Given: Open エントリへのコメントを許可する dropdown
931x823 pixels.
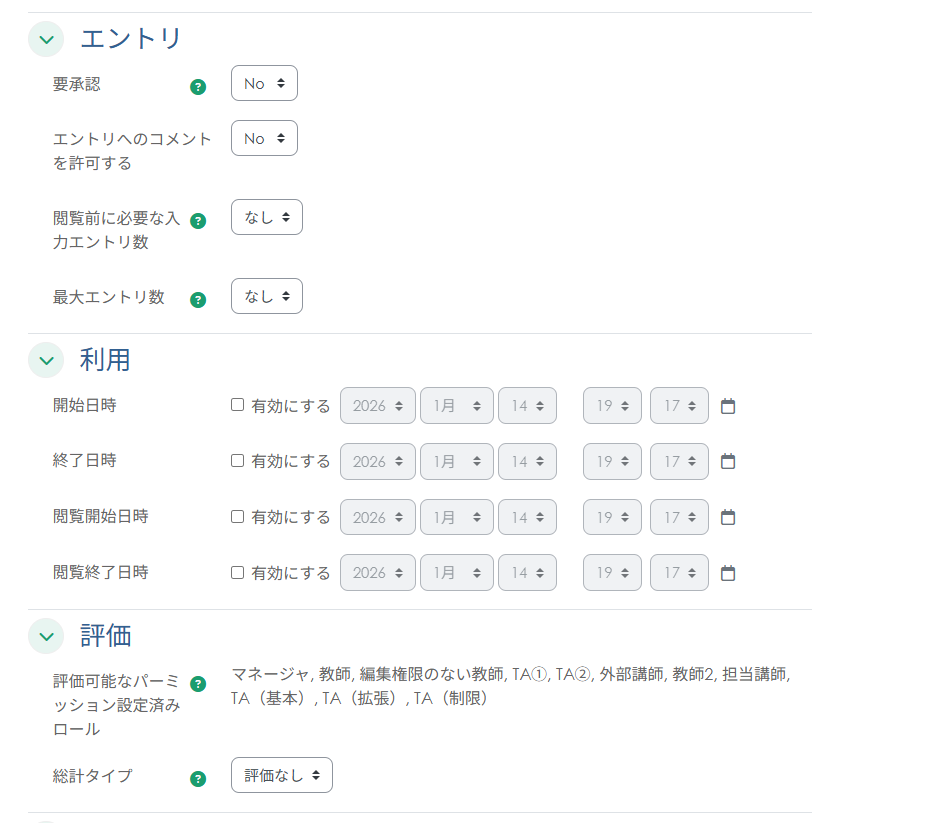Looking at the screenshot, I should coord(264,138).
